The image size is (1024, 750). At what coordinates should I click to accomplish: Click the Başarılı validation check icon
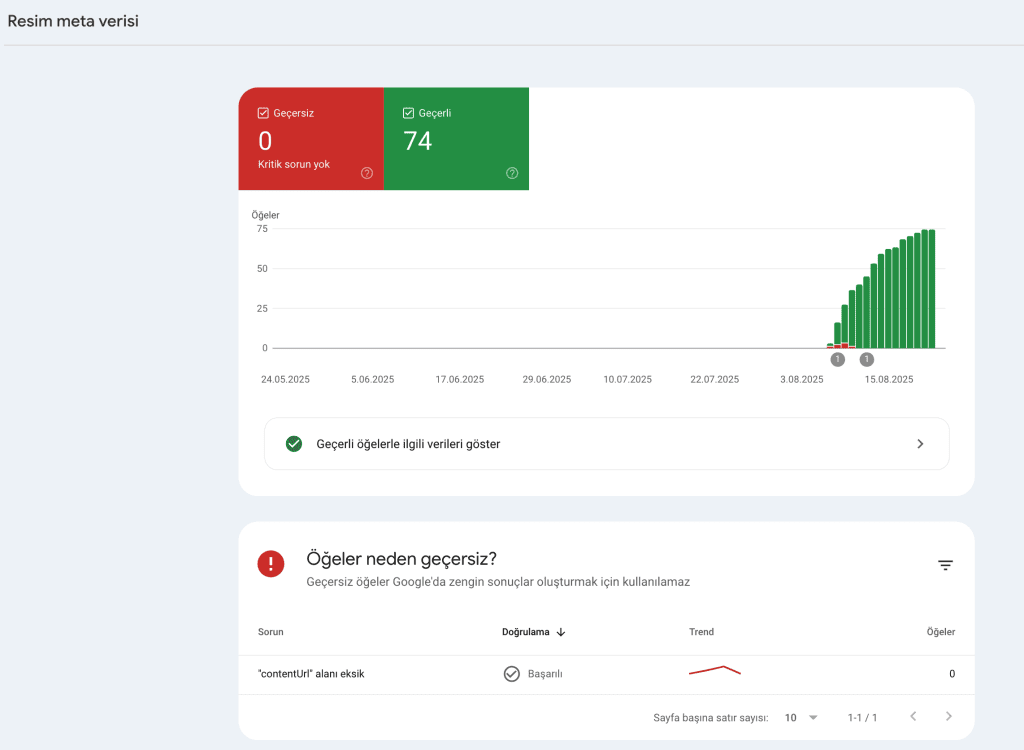coord(511,674)
